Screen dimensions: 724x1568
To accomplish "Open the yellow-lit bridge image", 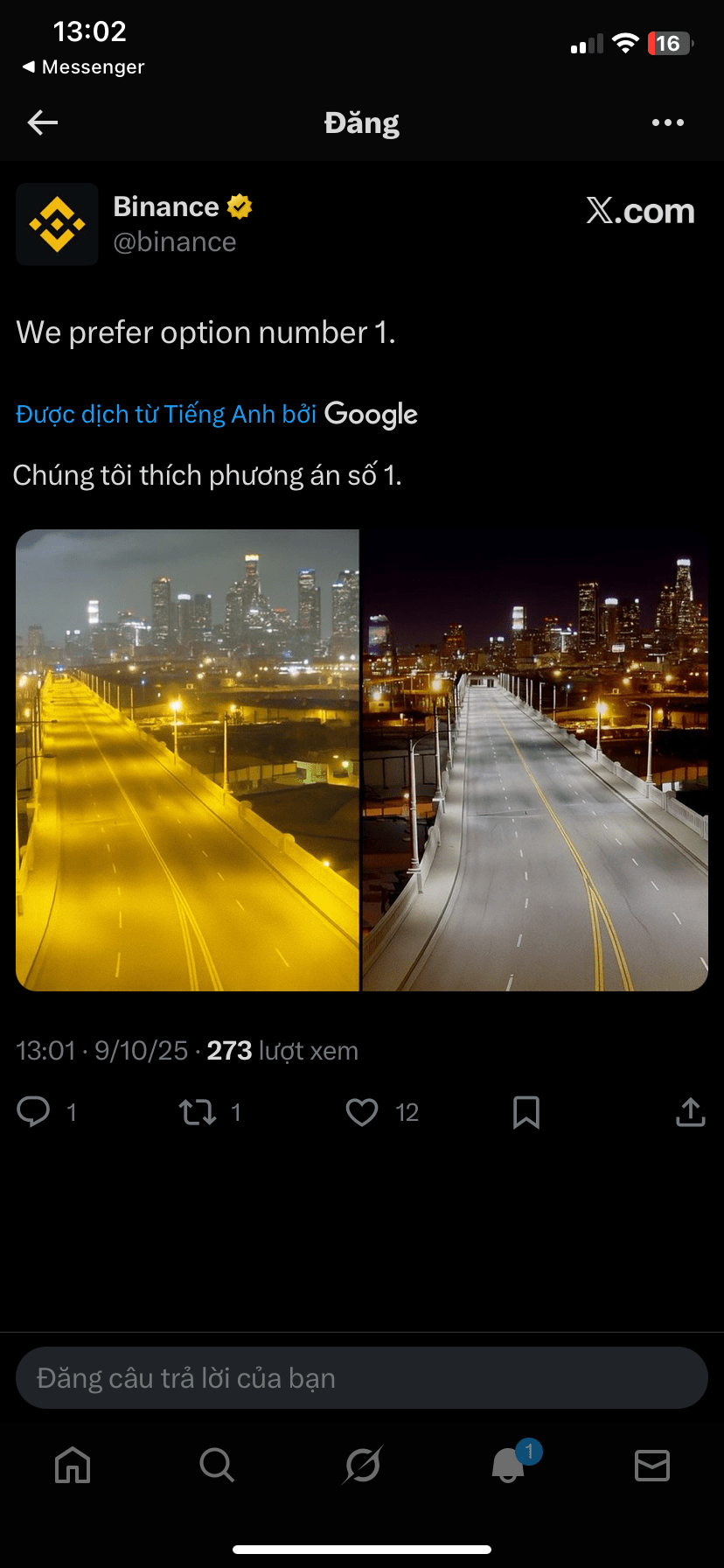I will [x=187, y=760].
